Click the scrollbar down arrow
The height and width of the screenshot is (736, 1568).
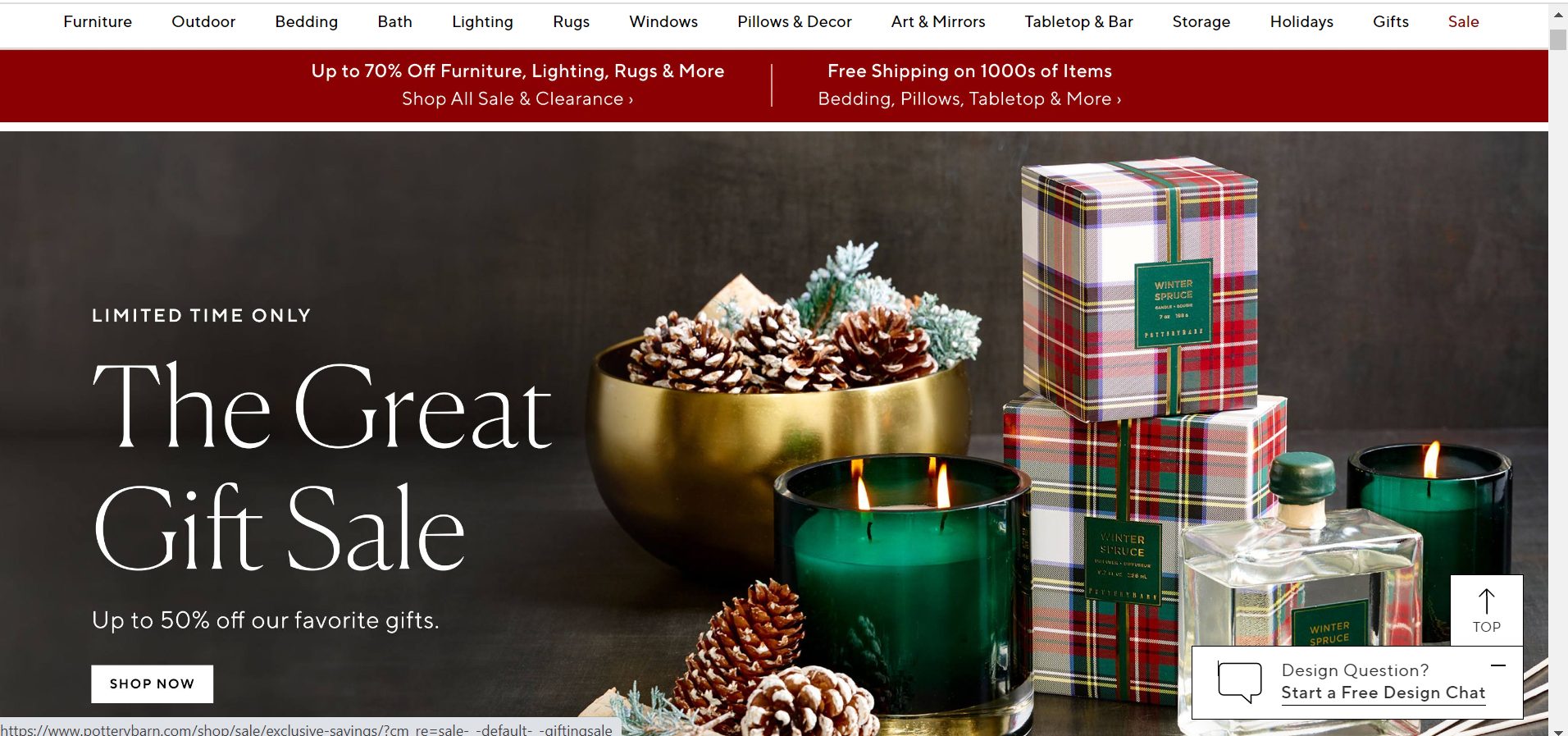pos(1558,730)
